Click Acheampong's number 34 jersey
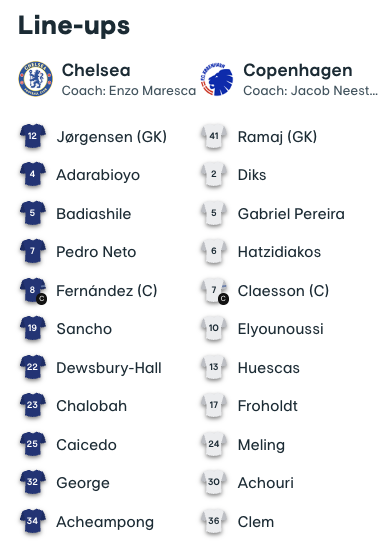The width and height of the screenshot is (388, 556). (33, 522)
